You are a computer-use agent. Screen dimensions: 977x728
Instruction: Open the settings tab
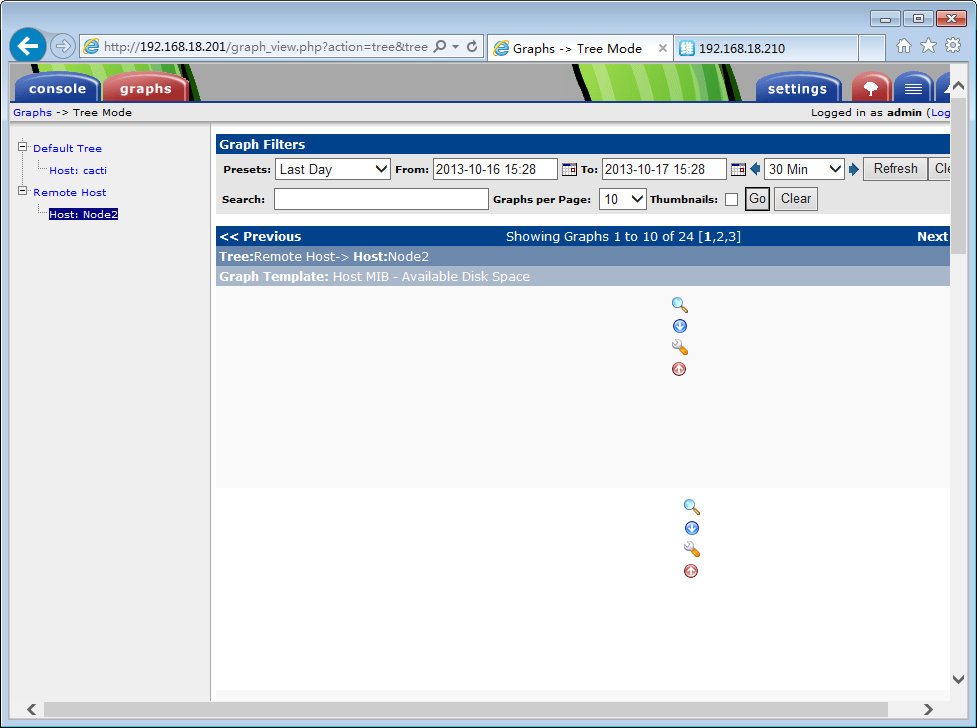(797, 89)
